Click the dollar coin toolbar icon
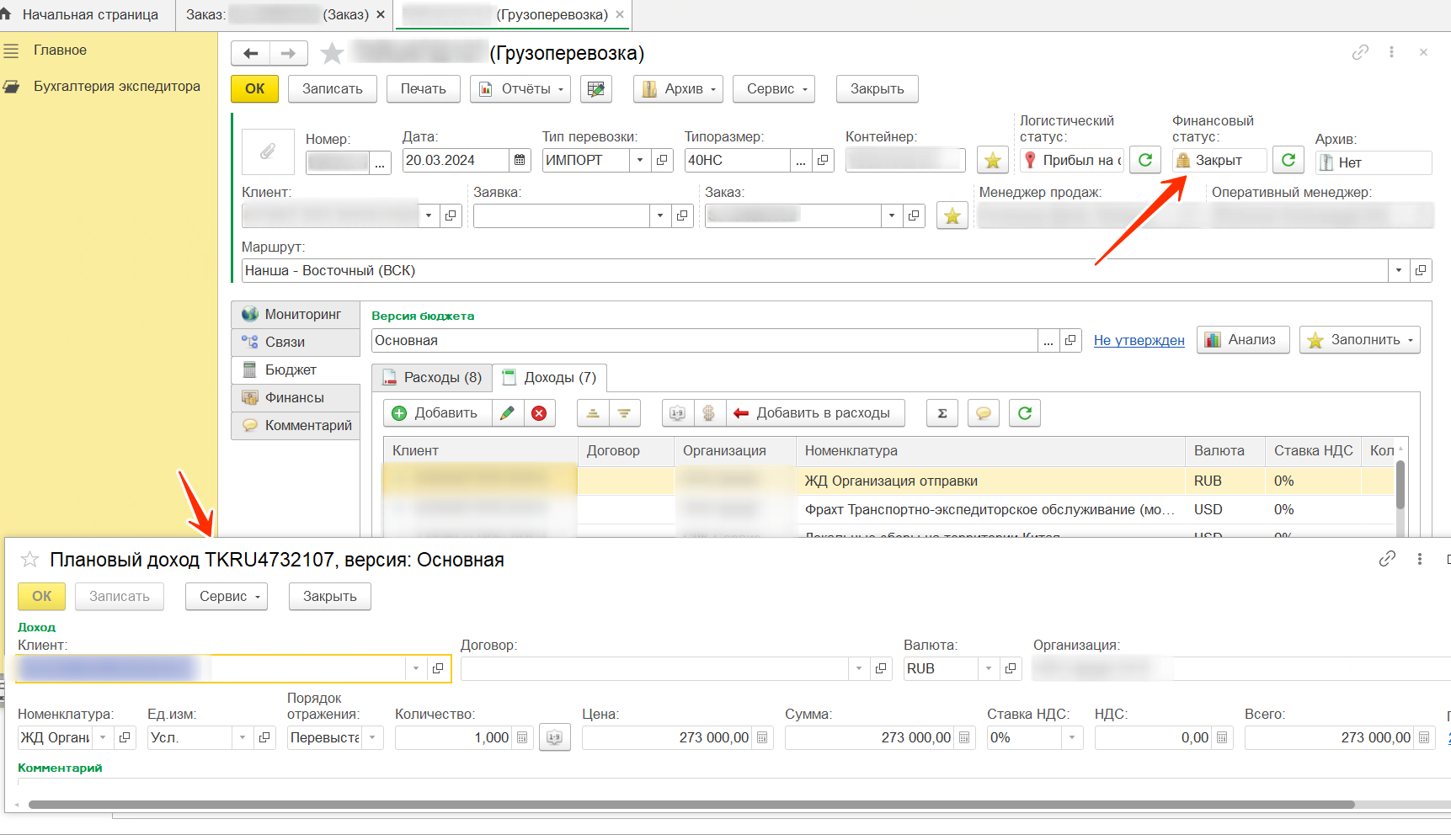 (708, 412)
